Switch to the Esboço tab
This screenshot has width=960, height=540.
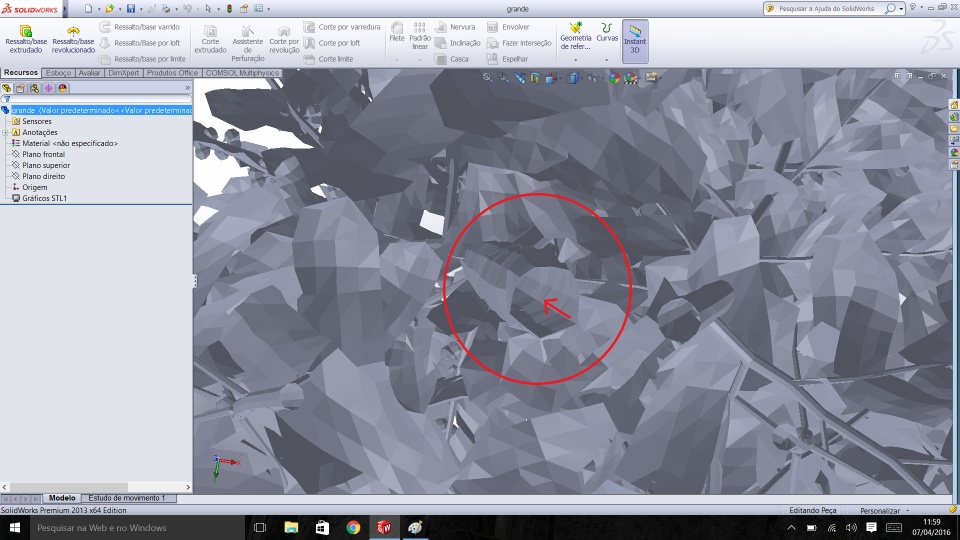(x=58, y=73)
